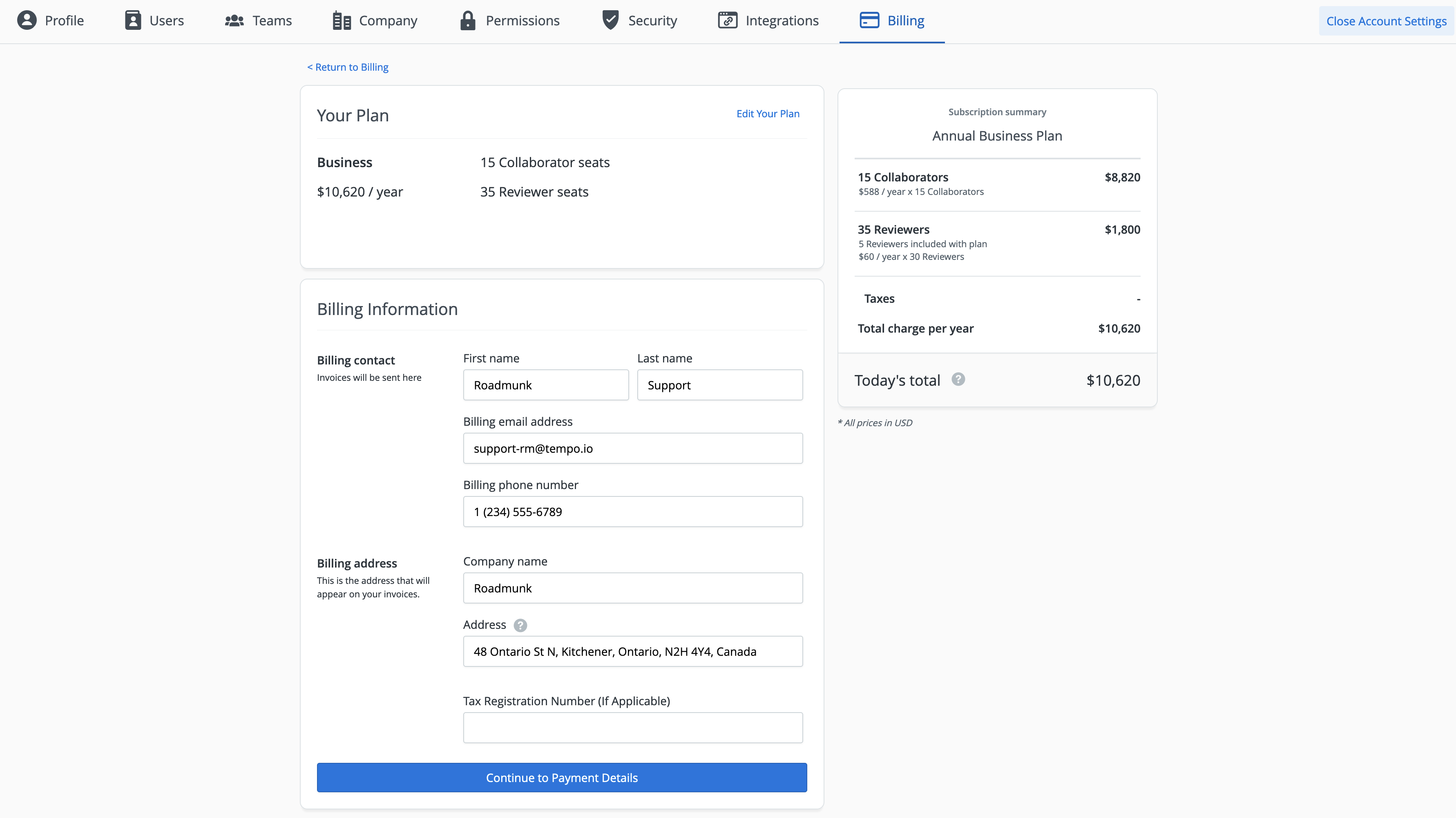Click help icon next to Today's total
Viewport: 1456px width, 818px height.
pyautogui.click(x=958, y=379)
